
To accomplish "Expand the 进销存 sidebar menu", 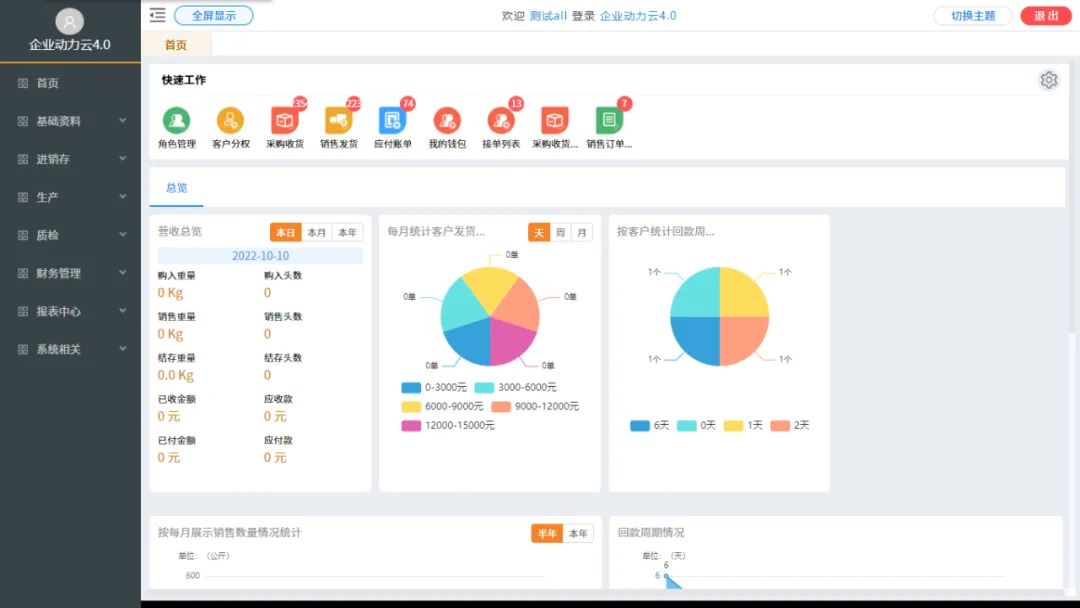I will tap(70, 159).
